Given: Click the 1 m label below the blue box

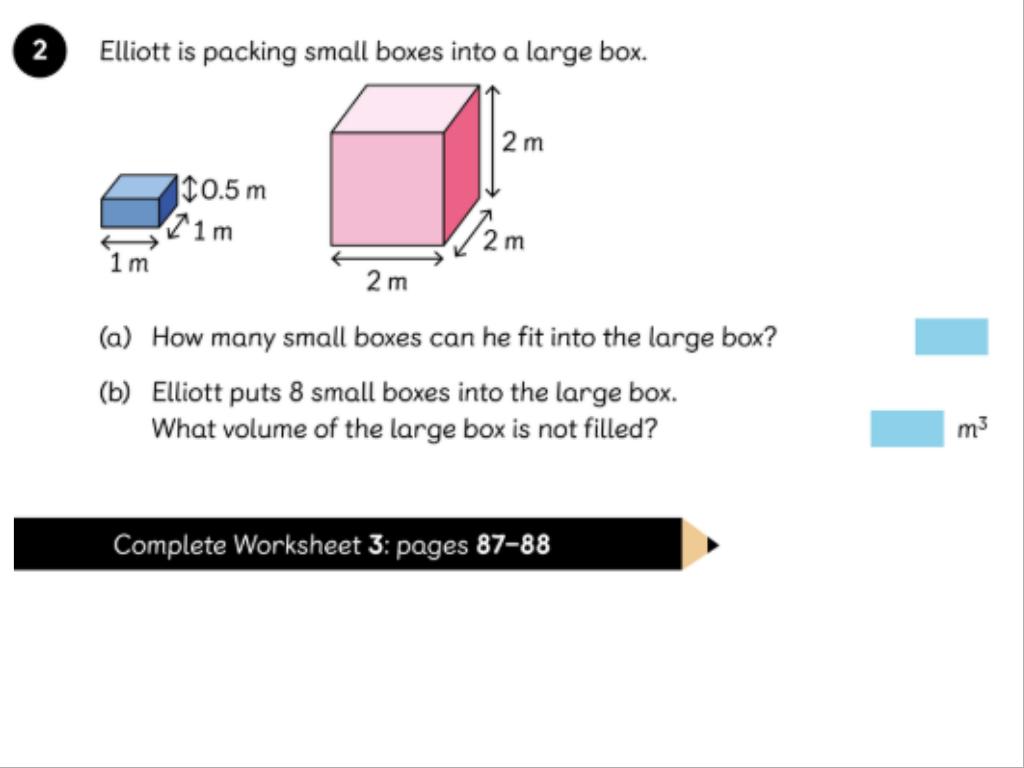Looking at the screenshot, I should coord(129,264).
